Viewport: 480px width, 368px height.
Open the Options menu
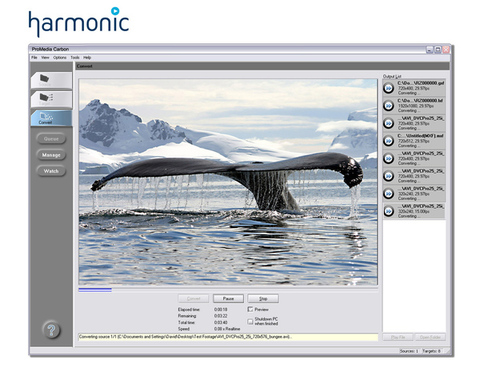60,57
